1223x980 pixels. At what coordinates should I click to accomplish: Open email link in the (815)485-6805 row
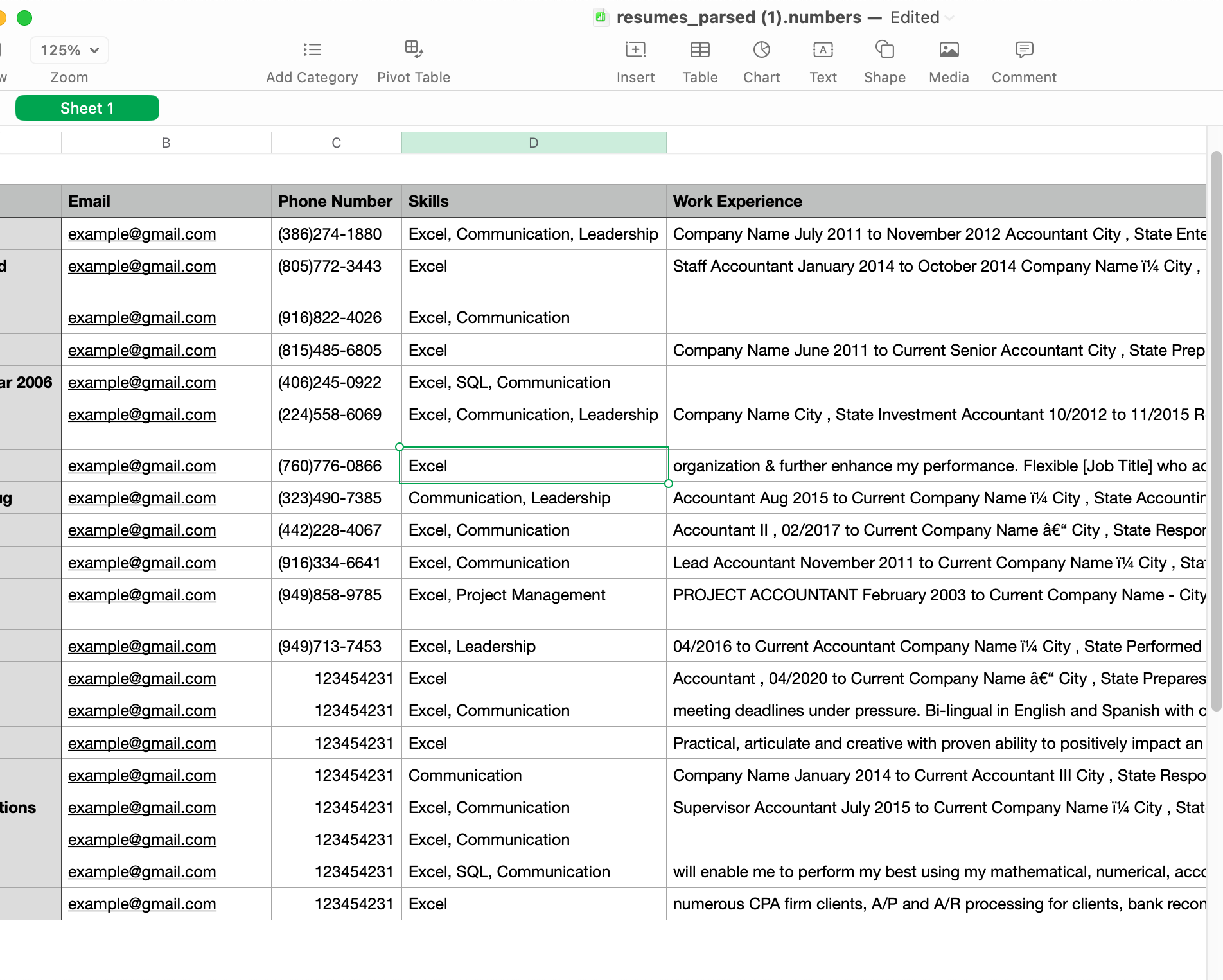click(142, 350)
